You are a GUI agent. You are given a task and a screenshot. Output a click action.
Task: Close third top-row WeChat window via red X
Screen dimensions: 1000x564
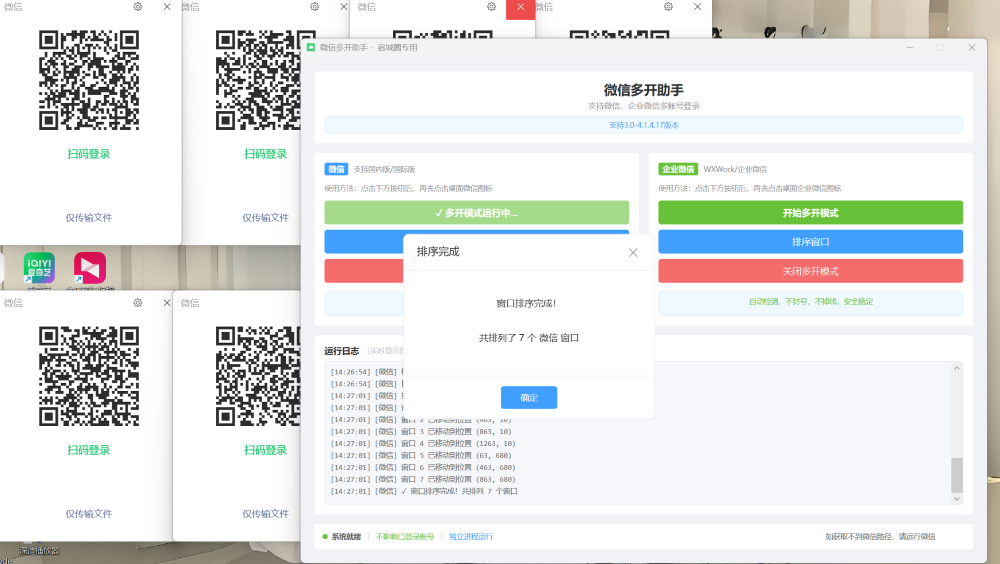(520, 7)
